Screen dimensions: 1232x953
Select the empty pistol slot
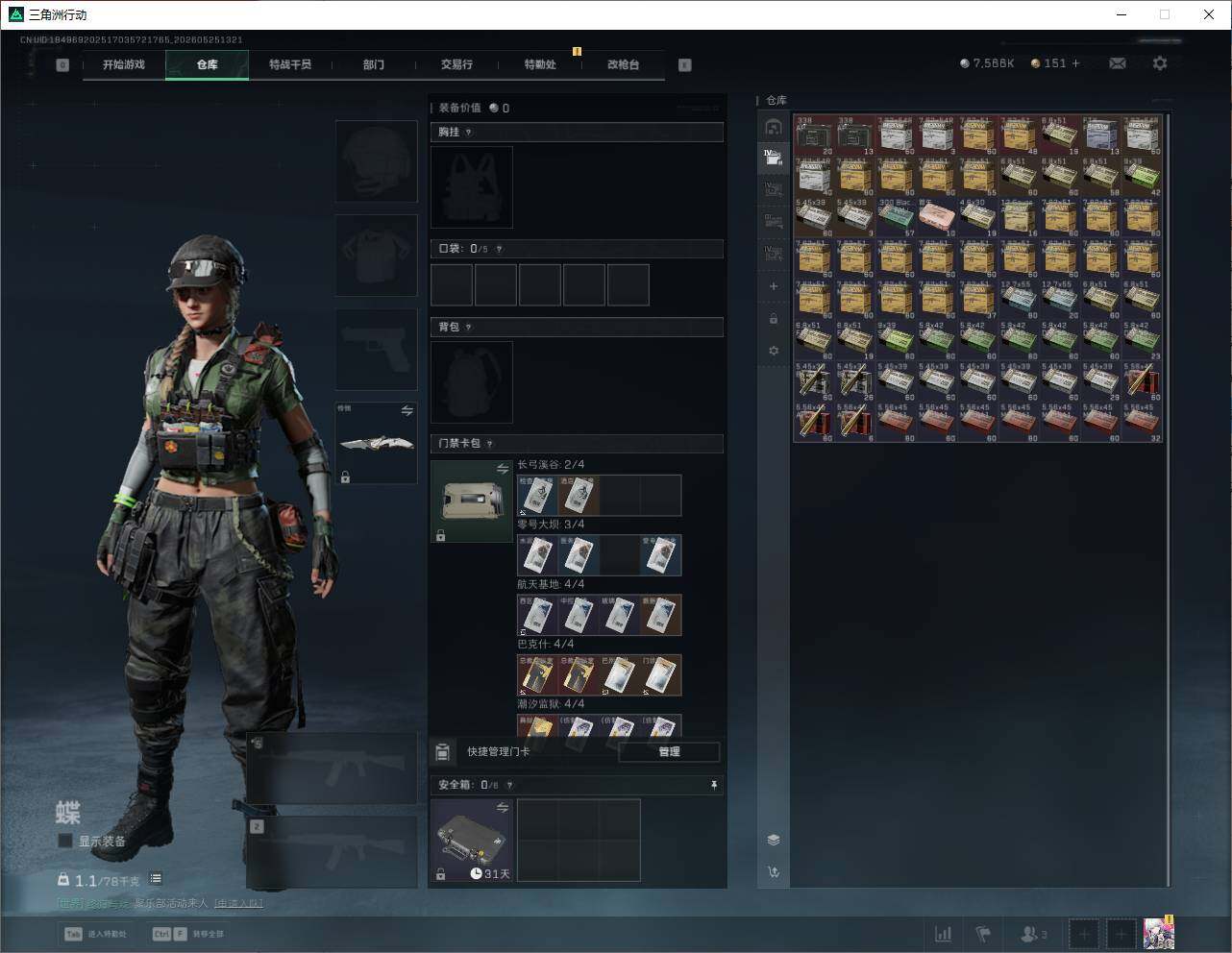point(376,350)
